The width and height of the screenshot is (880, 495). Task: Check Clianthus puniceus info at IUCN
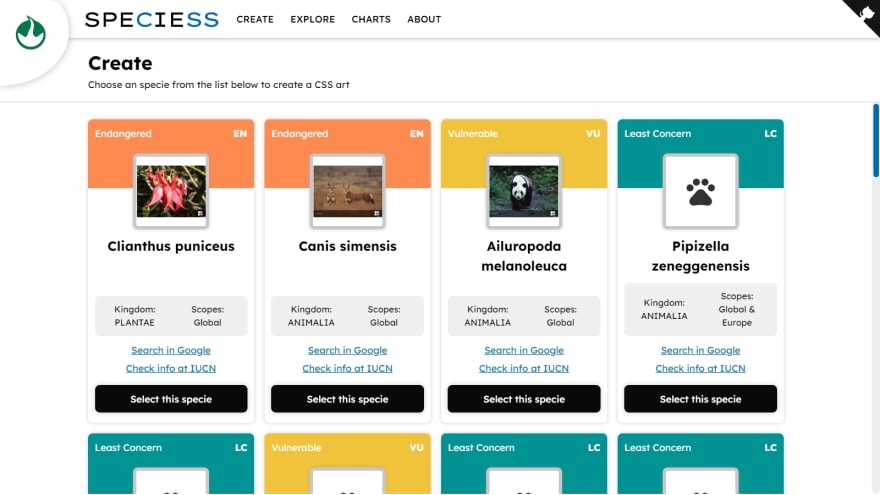171,368
